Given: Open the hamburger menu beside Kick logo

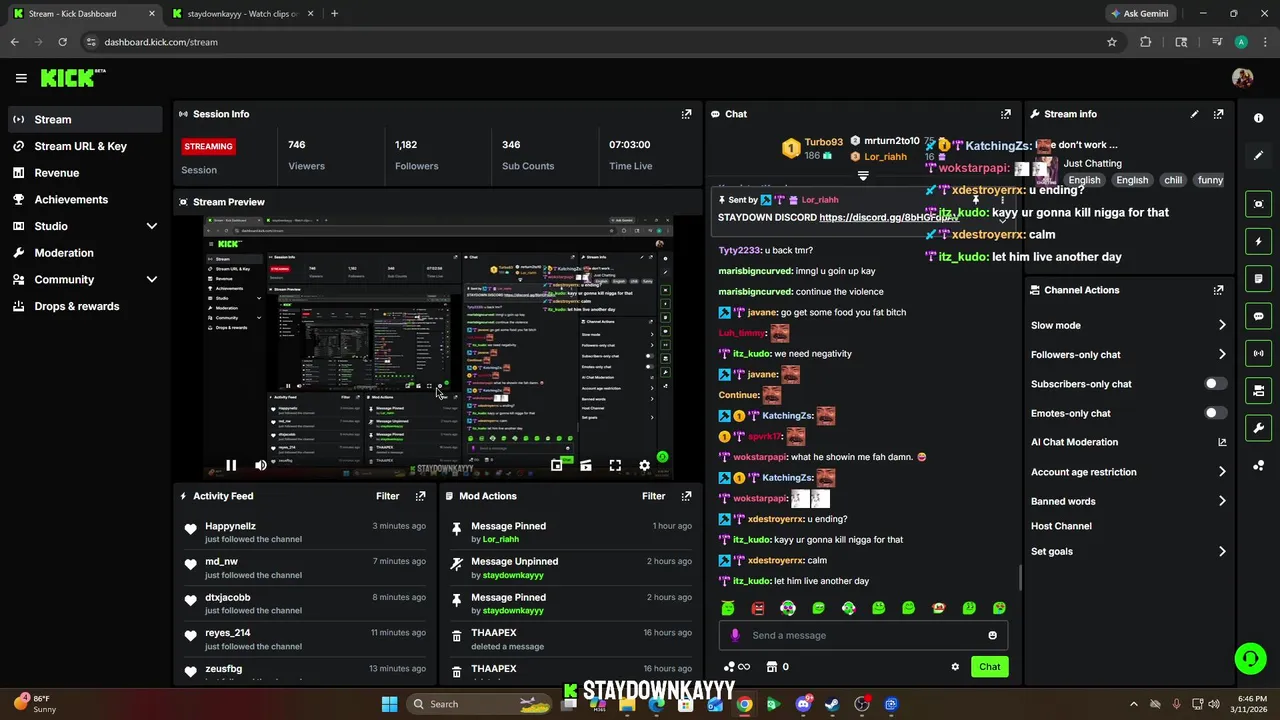Looking at the screenshot, I should (21, 78).
